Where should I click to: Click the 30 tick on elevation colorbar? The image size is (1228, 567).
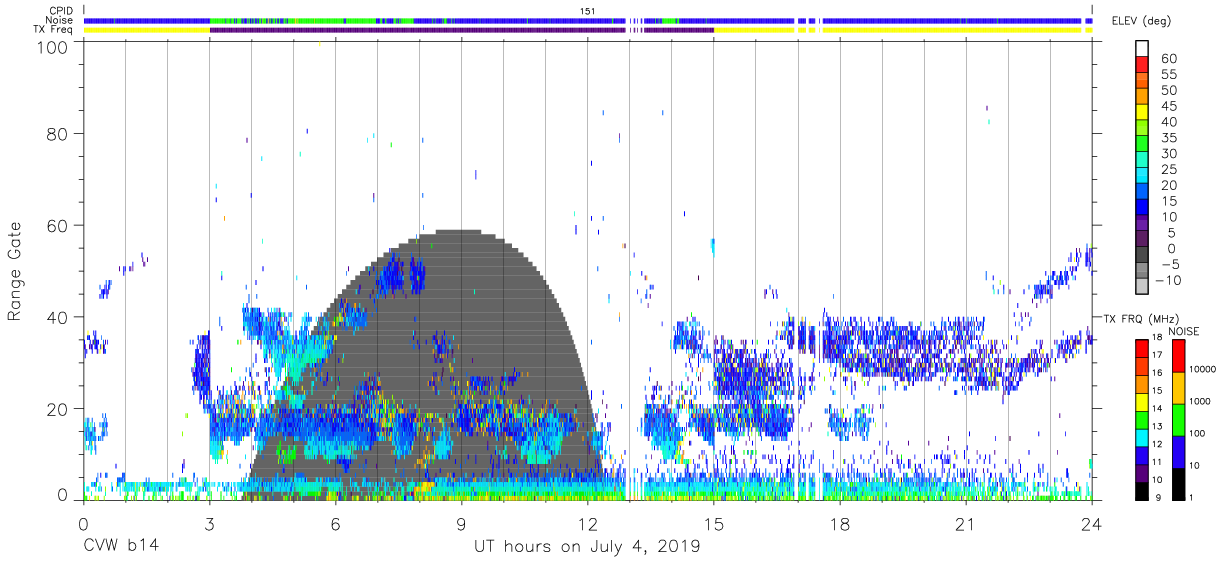[1168, 153]
